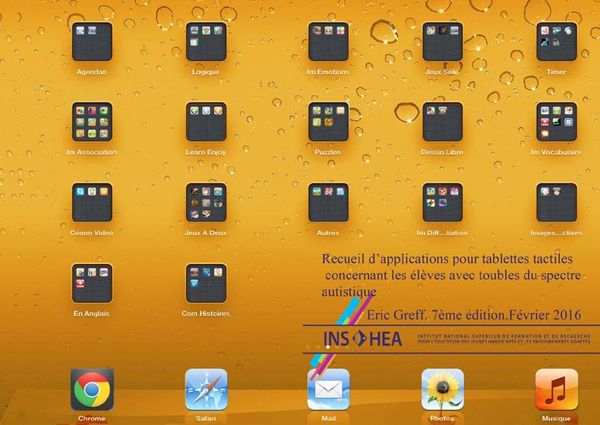Tap the Dessin Libre folder
Screen dimensions: 600x425
point(442,122)
